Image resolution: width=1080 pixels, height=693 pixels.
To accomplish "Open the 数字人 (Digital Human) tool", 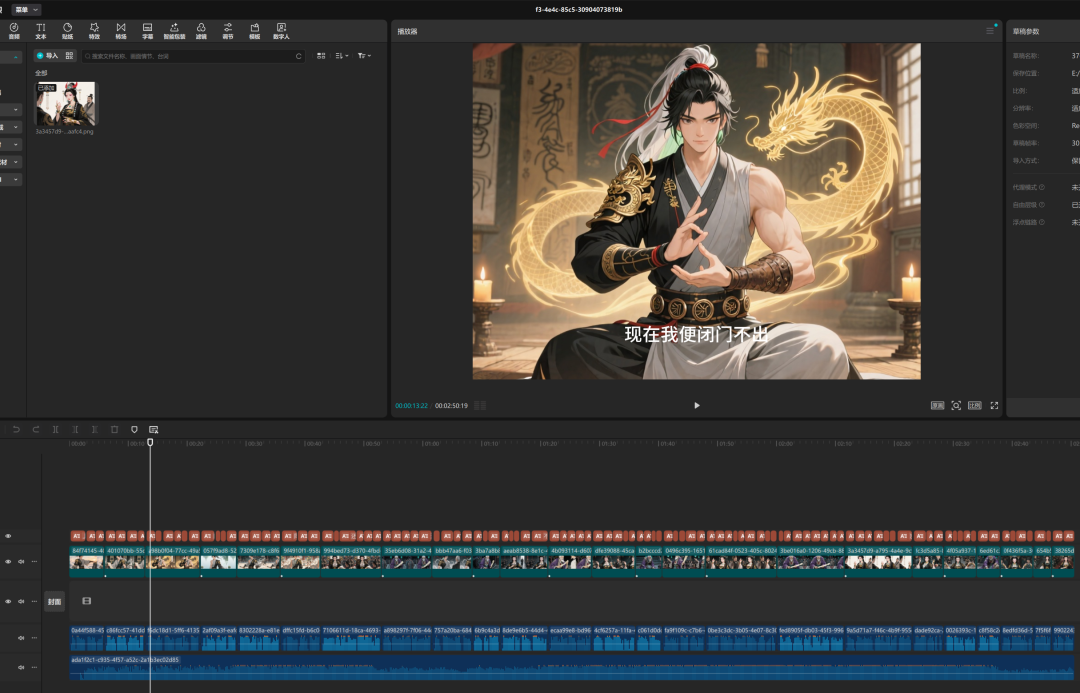I will point(281,30).
